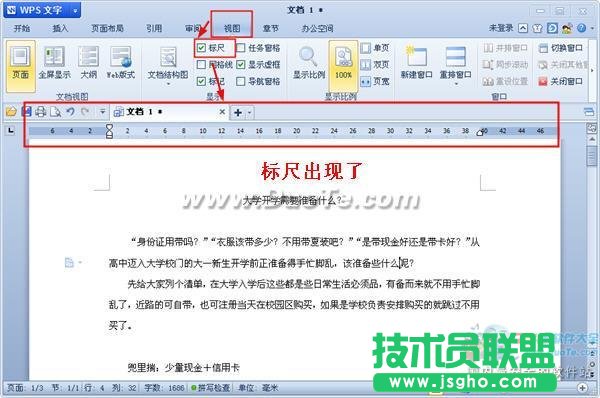Click 关闭其他窗口 close other windows
Viewport: 600px width, 398px height.
562,64
